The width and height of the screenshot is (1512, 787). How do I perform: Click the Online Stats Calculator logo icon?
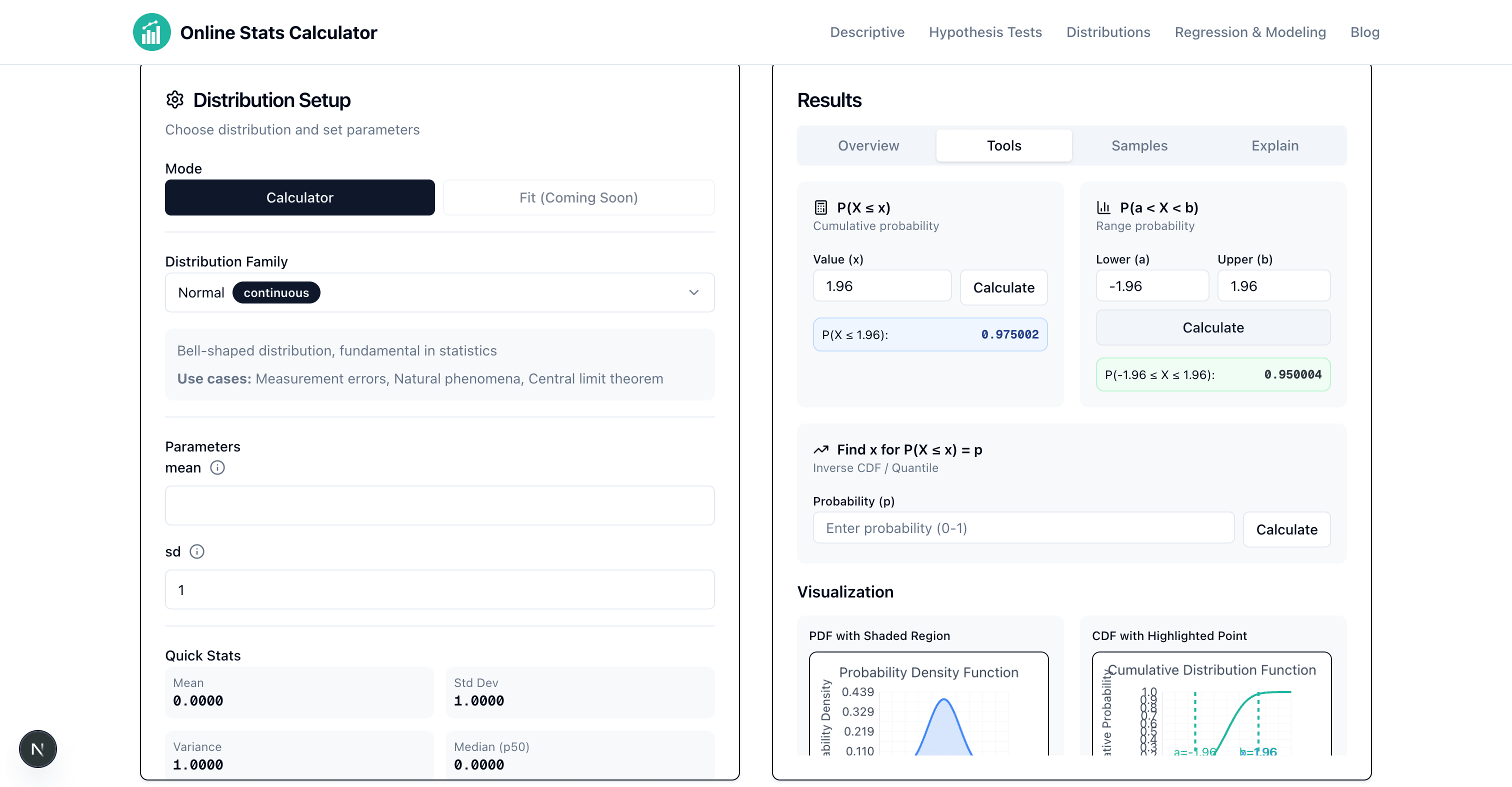(x=151, y=32)
